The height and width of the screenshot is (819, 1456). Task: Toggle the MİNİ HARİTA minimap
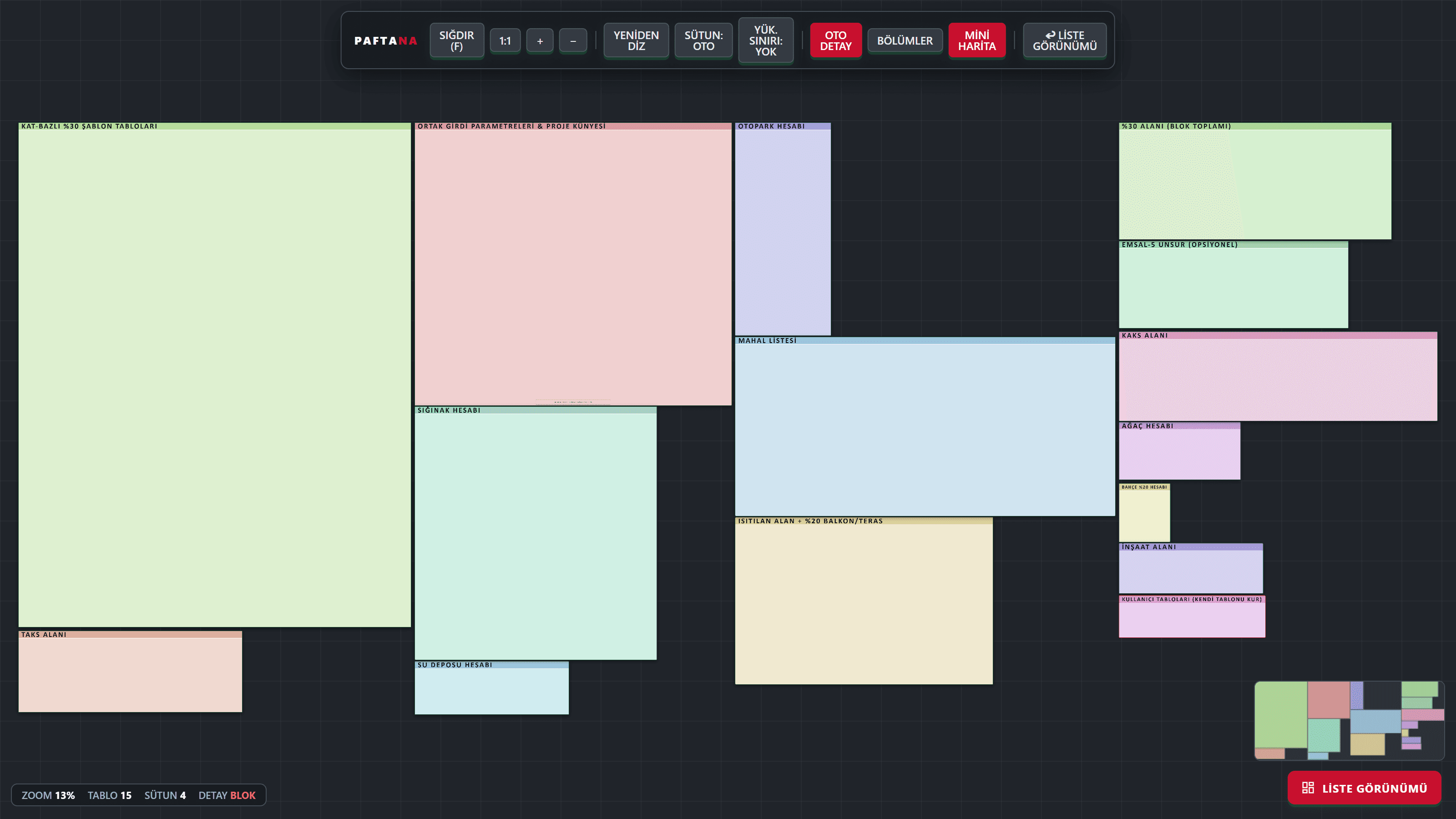(977, 40)
